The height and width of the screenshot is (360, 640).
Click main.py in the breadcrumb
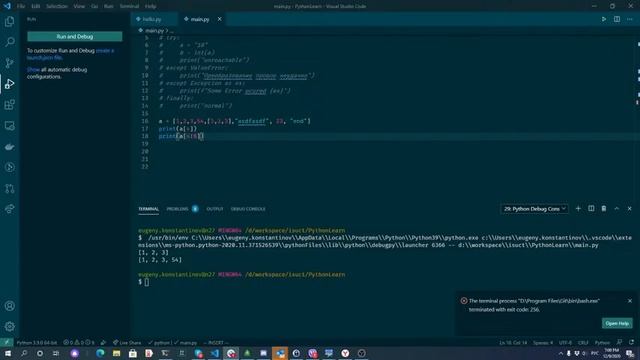pyautogui.click(x=155, y=31)
